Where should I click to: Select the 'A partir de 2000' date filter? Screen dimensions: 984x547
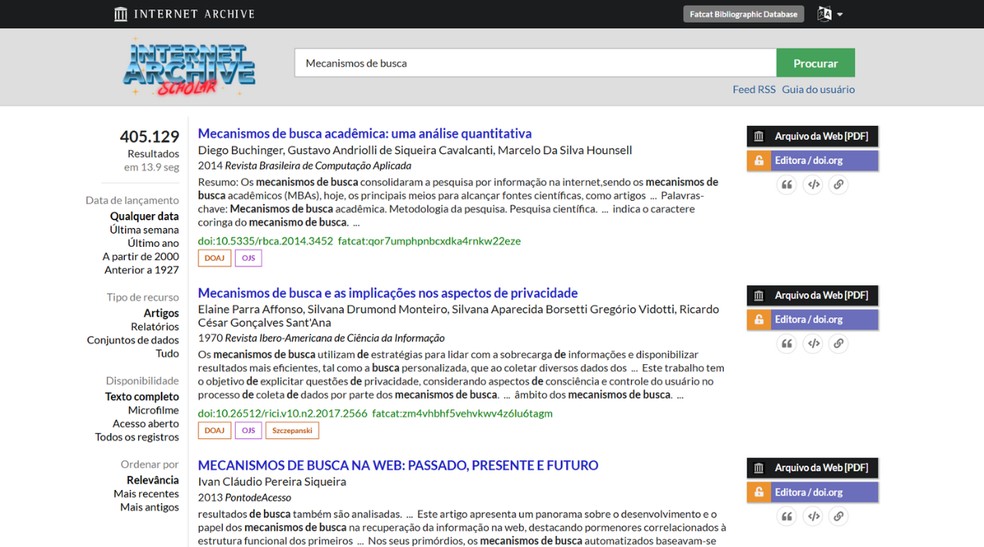tap(141, 256)
